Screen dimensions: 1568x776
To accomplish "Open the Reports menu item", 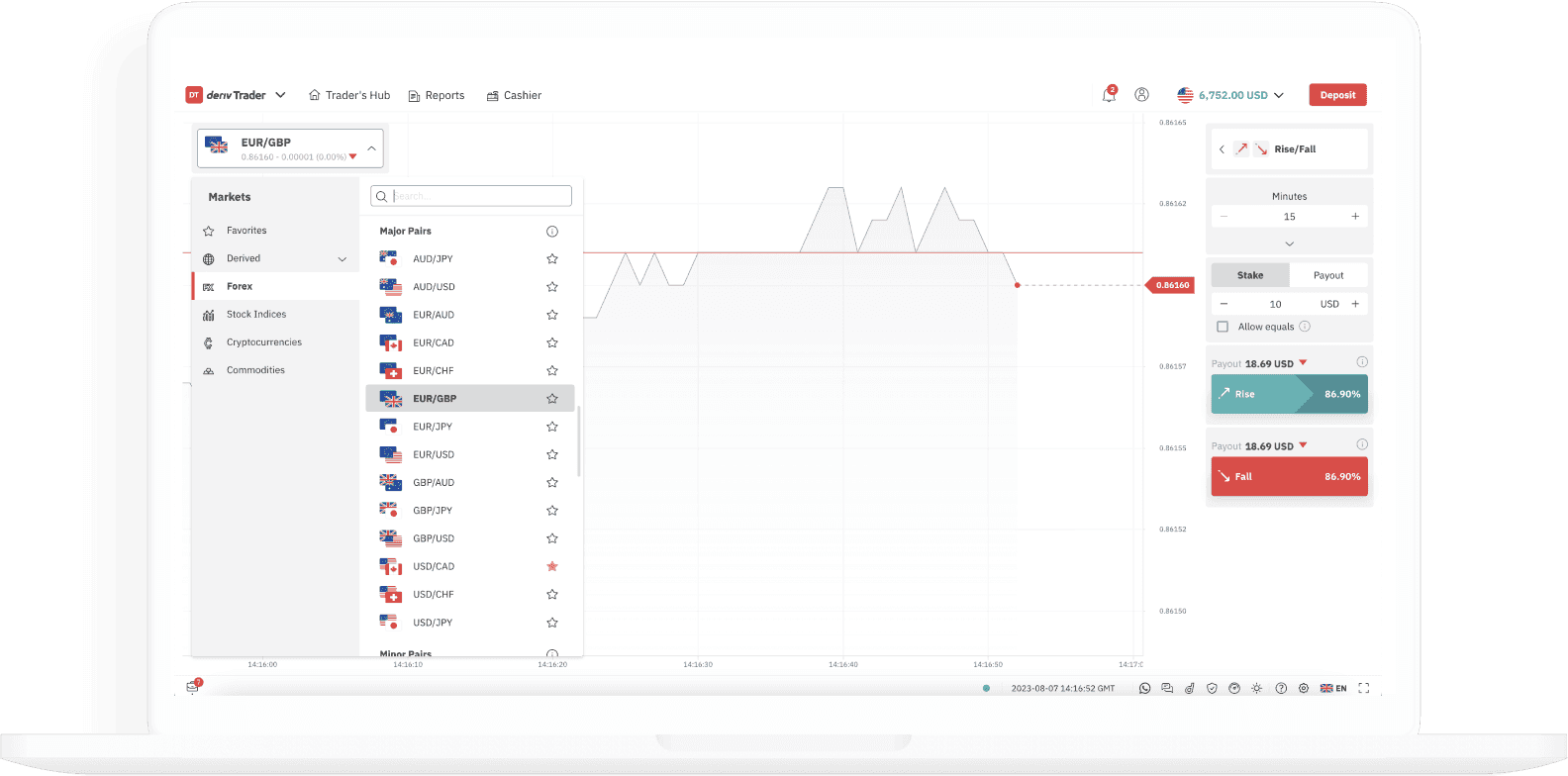I will click(x=437, y=95).
